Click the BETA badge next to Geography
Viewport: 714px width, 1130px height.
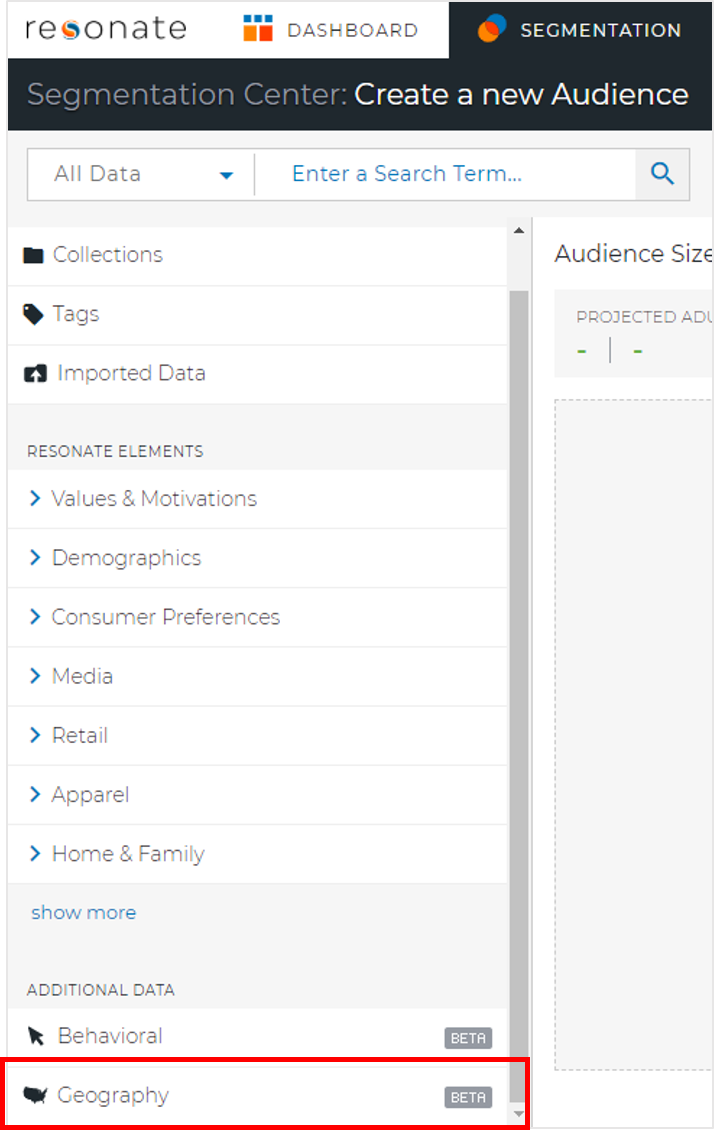click(x=468, y=1098)
